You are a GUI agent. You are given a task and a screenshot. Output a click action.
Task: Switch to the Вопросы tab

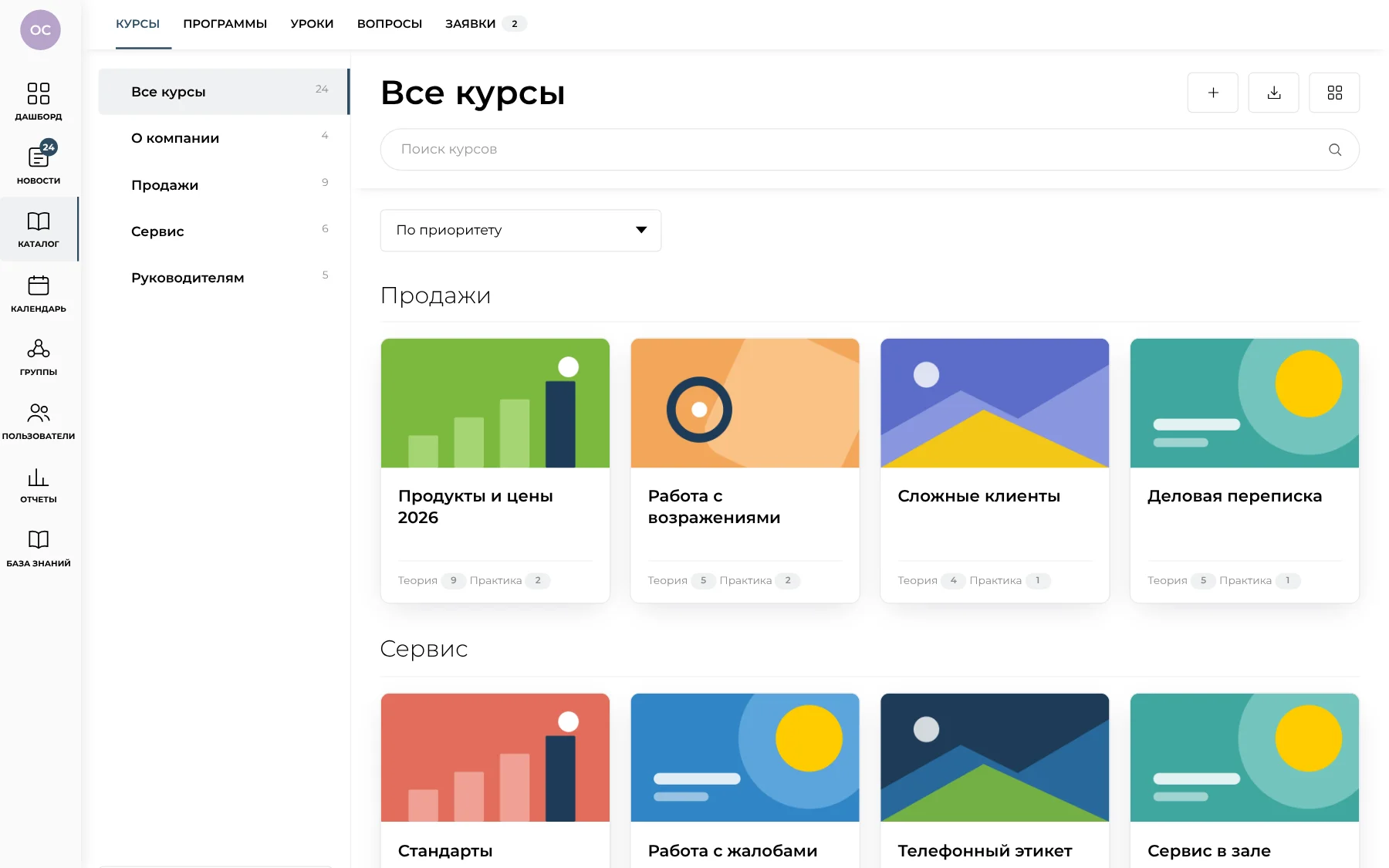click(x=390, y=24)
